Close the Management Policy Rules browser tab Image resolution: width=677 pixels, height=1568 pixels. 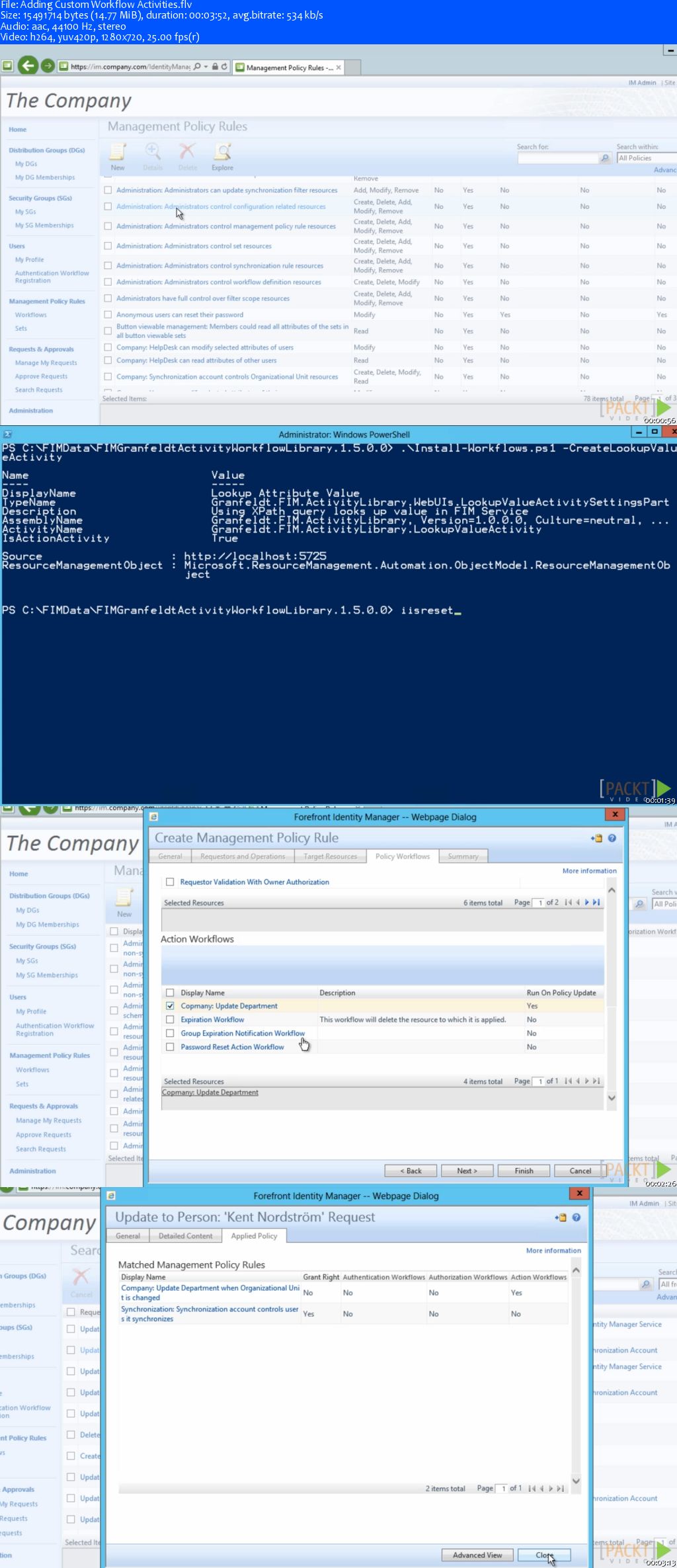coord(338,67)
